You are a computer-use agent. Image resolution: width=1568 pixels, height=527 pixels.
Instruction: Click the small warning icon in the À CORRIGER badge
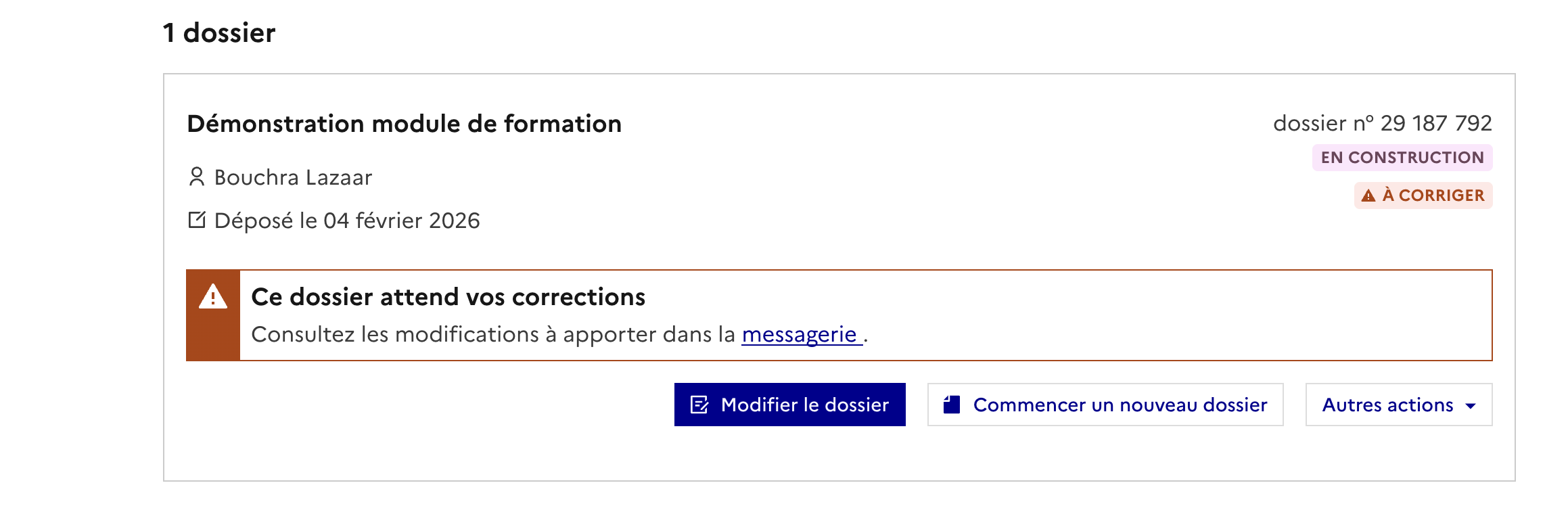[x=1368, y=196]
